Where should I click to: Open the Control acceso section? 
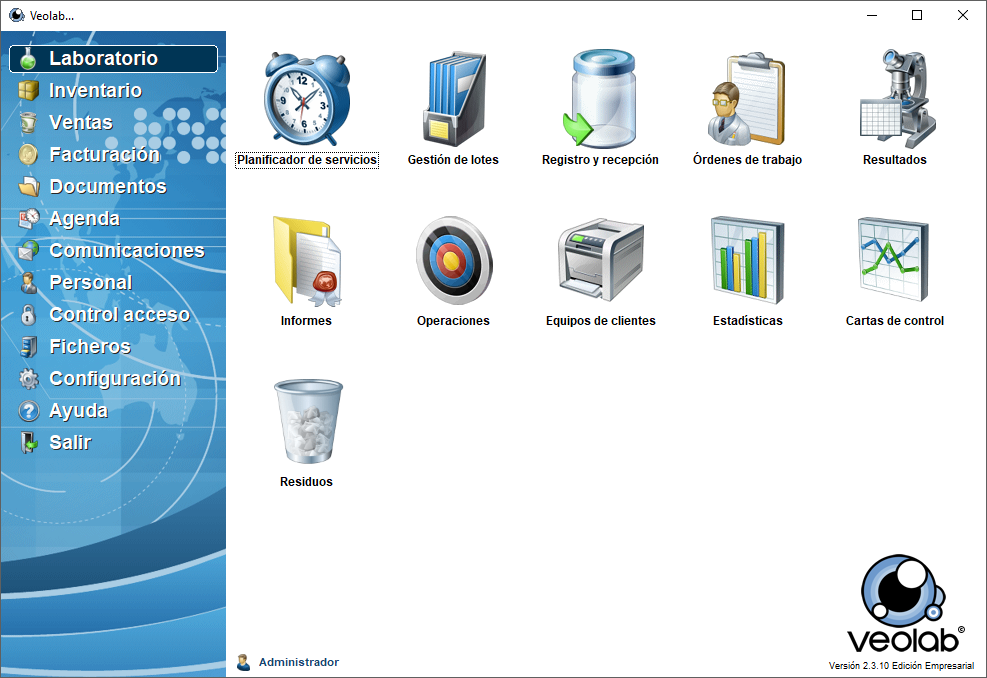[x=120, y=315]
